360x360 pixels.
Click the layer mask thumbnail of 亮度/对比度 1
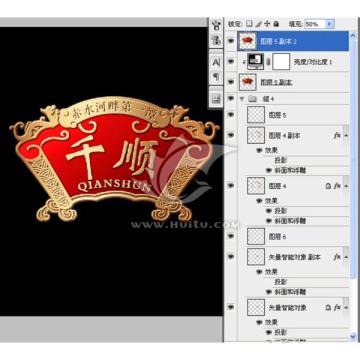(x=281, y=62)
